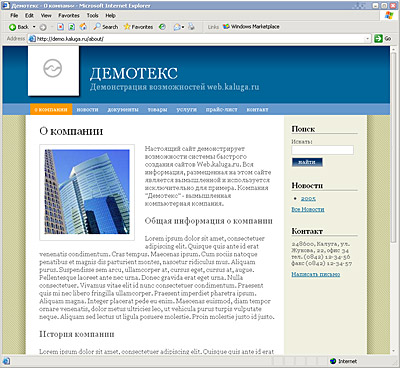Select the 'услуги' navigation tab
This screenshot has width=400, height=368.
(x=186, y=109)
